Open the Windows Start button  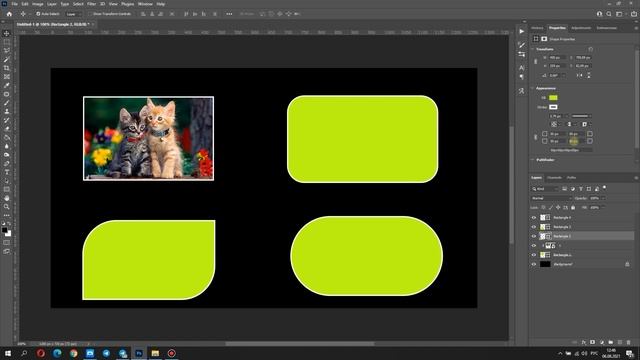coord(8,353)
